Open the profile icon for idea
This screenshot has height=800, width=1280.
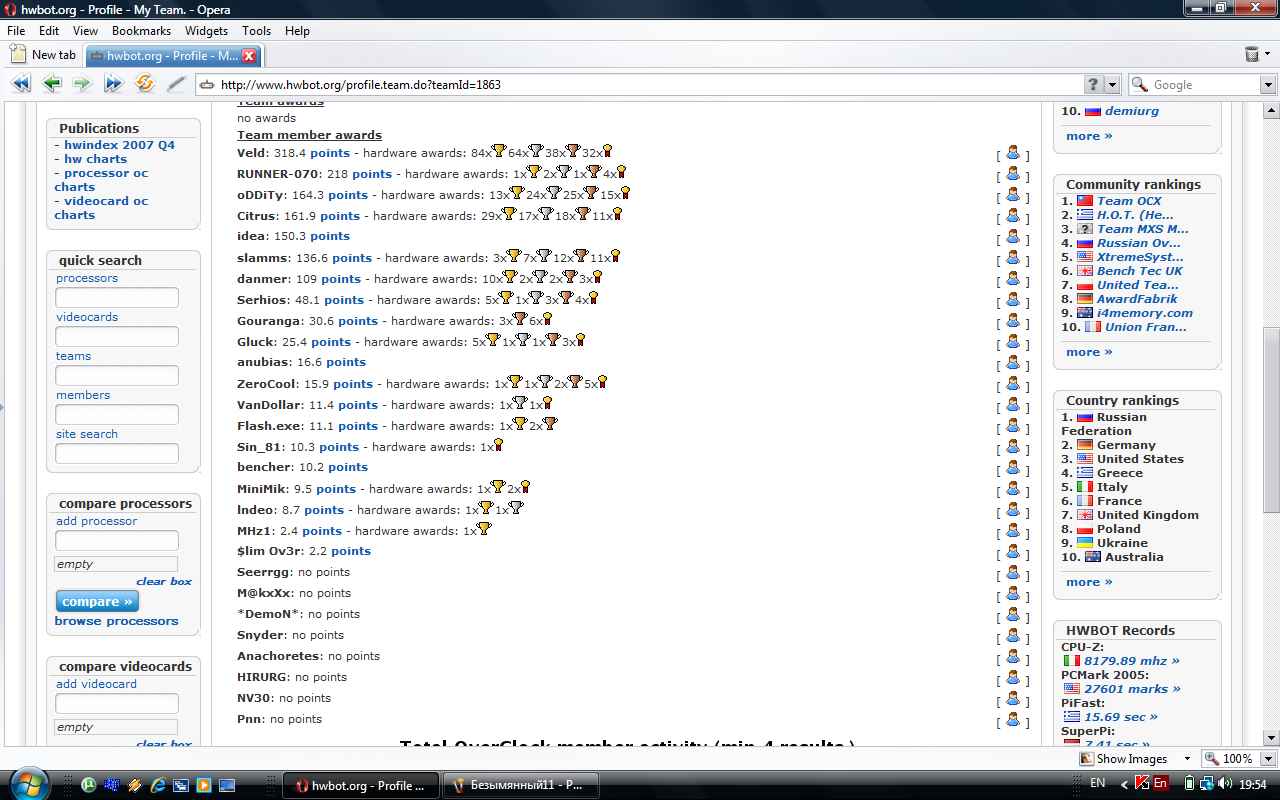(1013, 237)
